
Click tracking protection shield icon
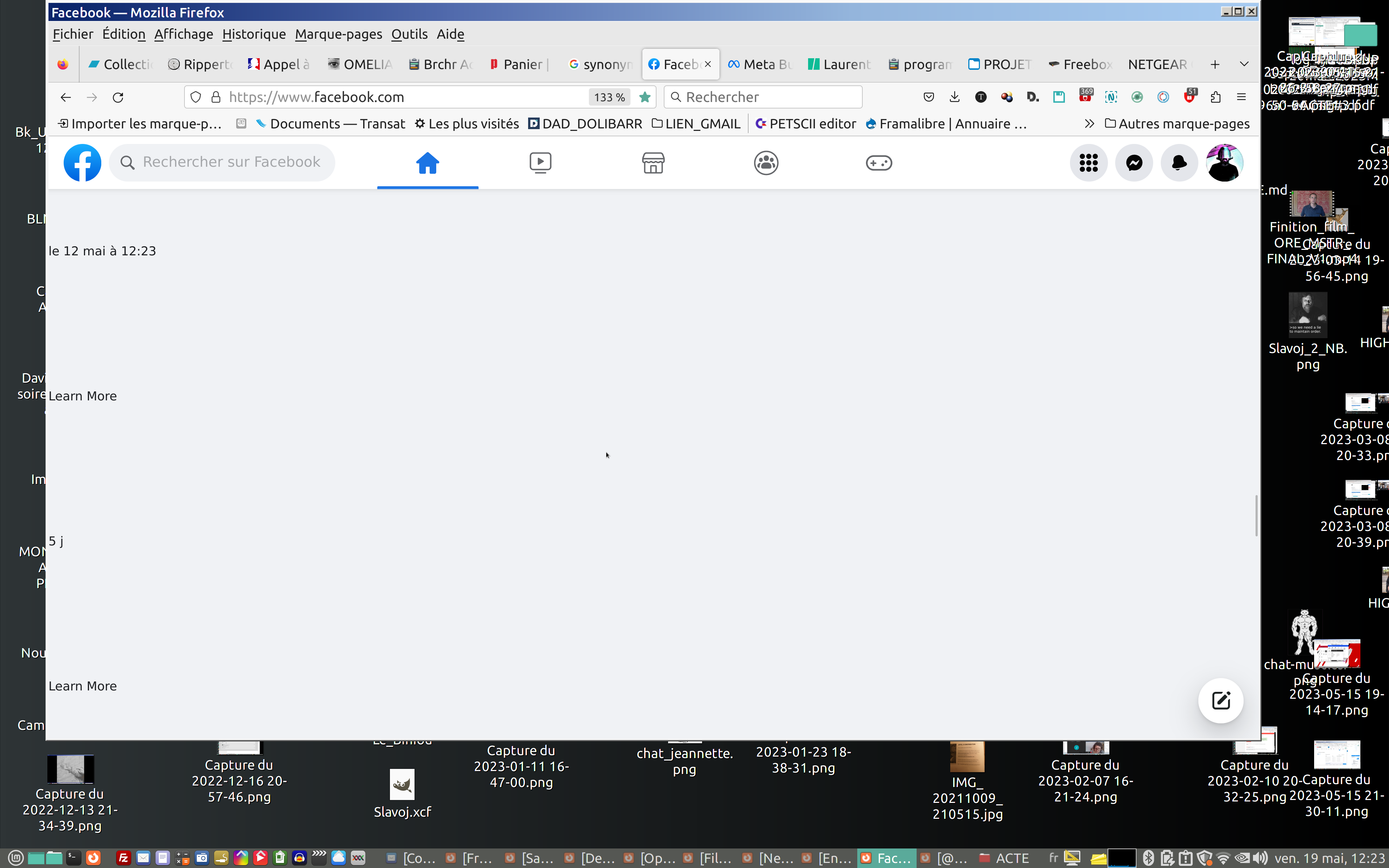pyautogui.click(x=196, y=98)
